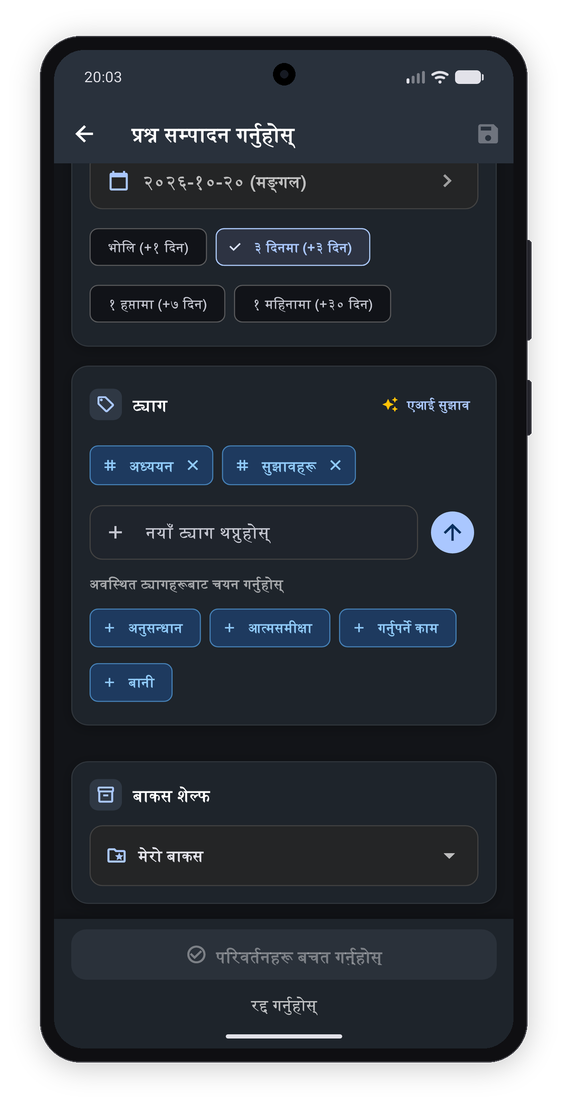Select the १ हप्तामा (+७ दिन) chip
The height and width of the screenshot is (1107, 568).
pyautogui.click(x=157, y=304)
